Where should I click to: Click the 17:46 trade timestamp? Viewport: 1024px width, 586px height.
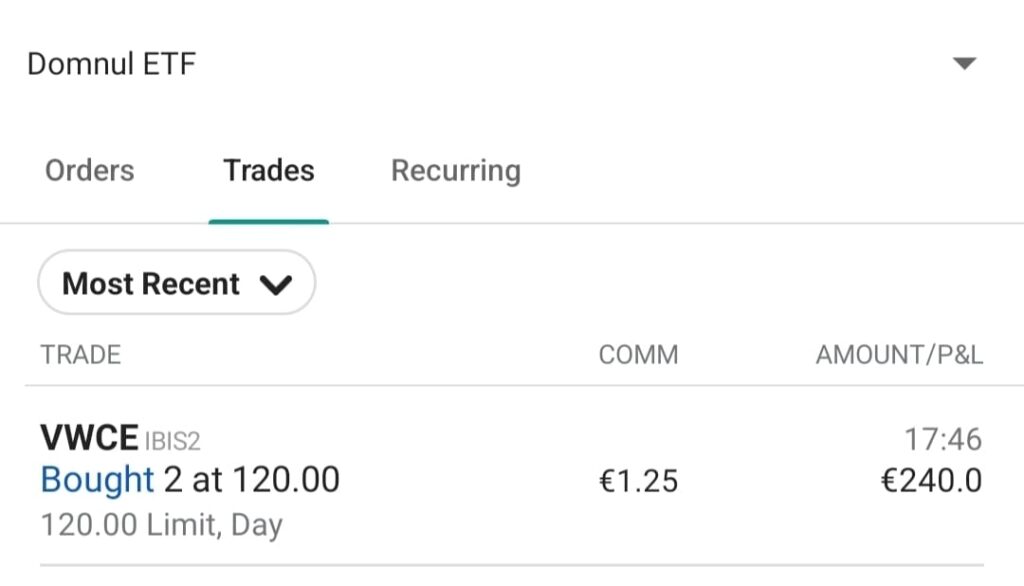[x=943, y=439]
